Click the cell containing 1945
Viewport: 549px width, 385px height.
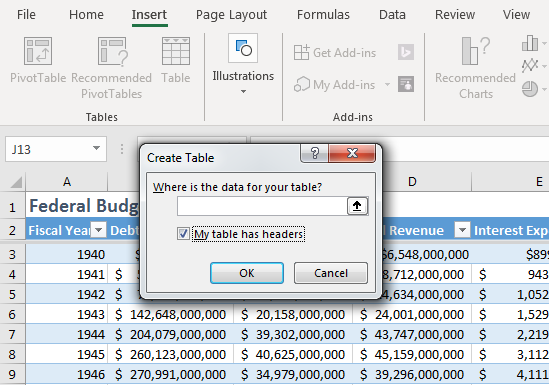tap(67, 354)
